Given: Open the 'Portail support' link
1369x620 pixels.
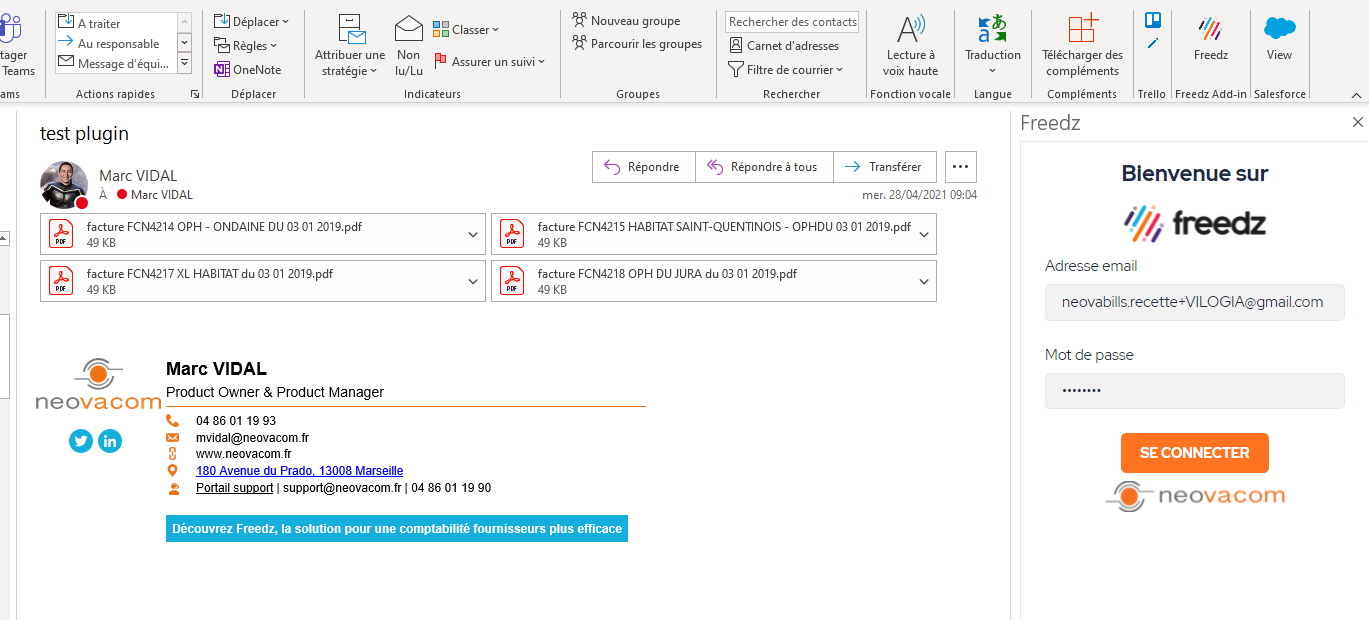Looking at the screenshot, I should click(x=234, y=488).
